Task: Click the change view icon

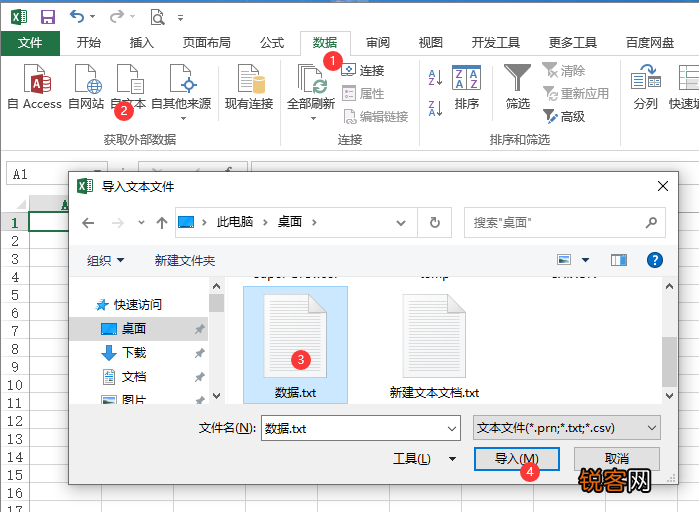Action: pyautogui.click(x=564, y=259)
